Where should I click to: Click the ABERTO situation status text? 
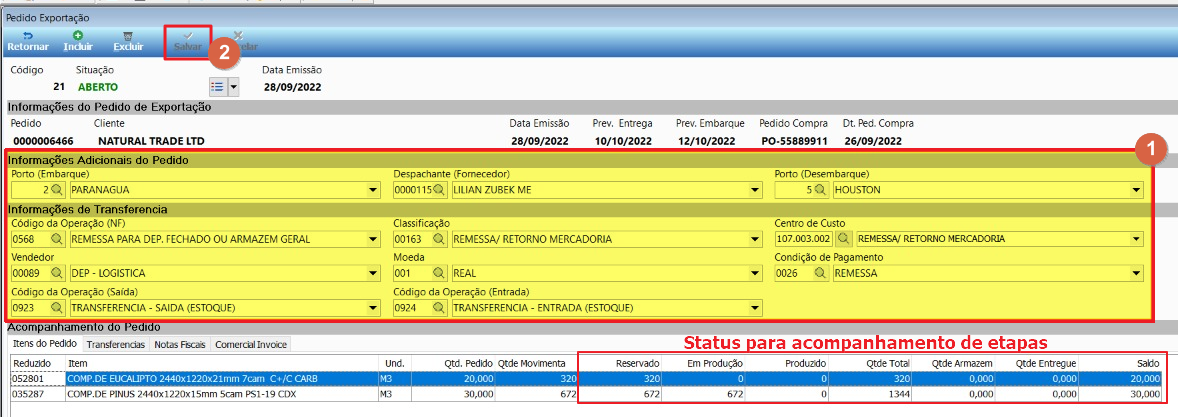click(x=98, y=86)
